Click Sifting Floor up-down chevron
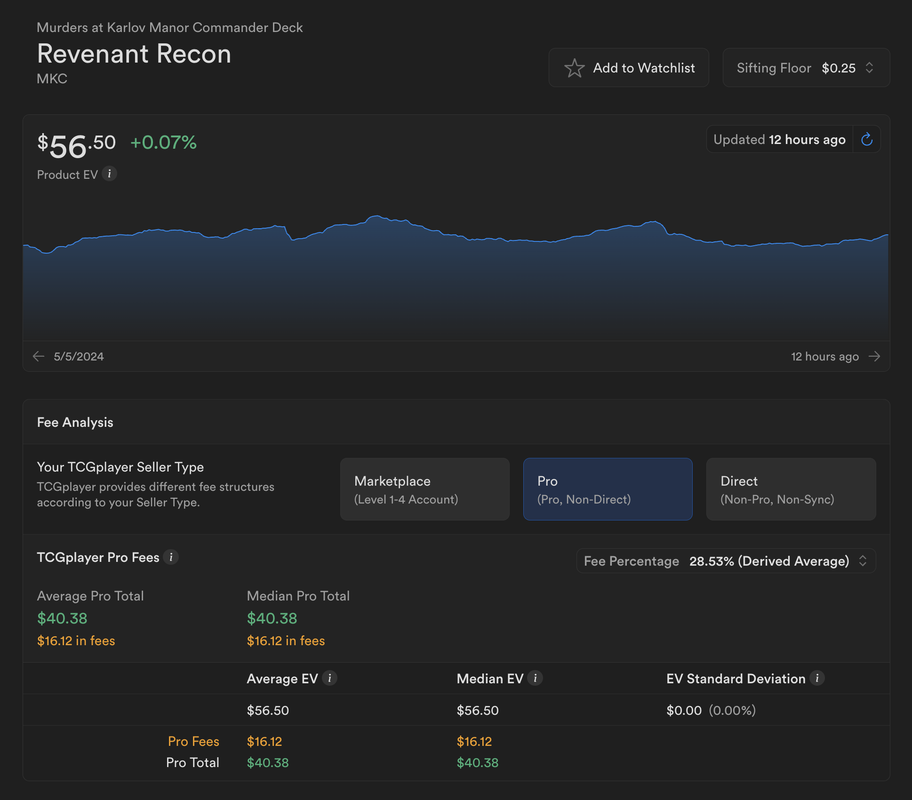Image resolution: width=912 pixels, height=800 pixels. [x=870, y=68]
